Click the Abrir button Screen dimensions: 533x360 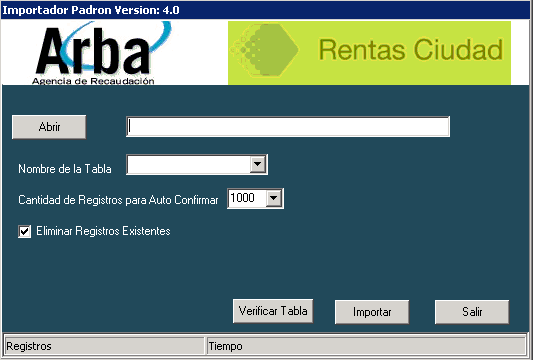pyautogui.click(x=49, y=127)
